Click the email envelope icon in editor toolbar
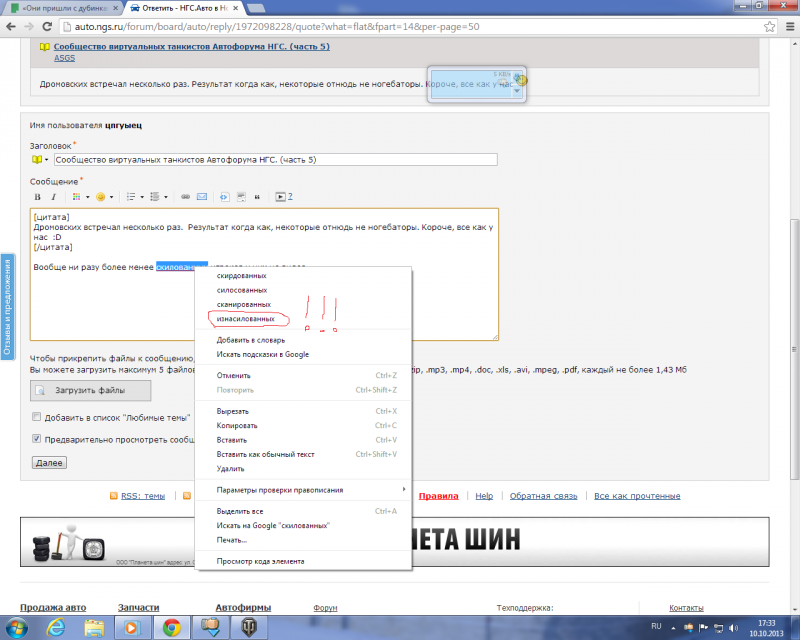The image size is (800, 640). tap(201, 197)
